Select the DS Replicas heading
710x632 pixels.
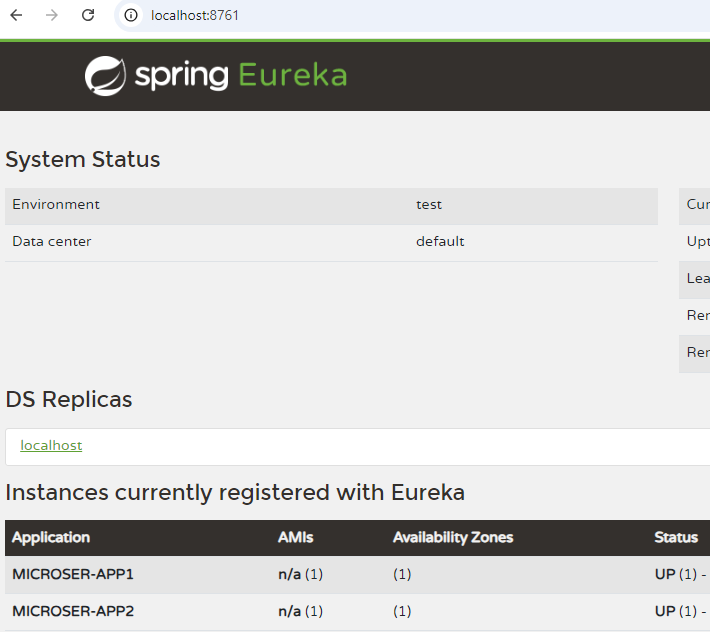coord(69,399)
